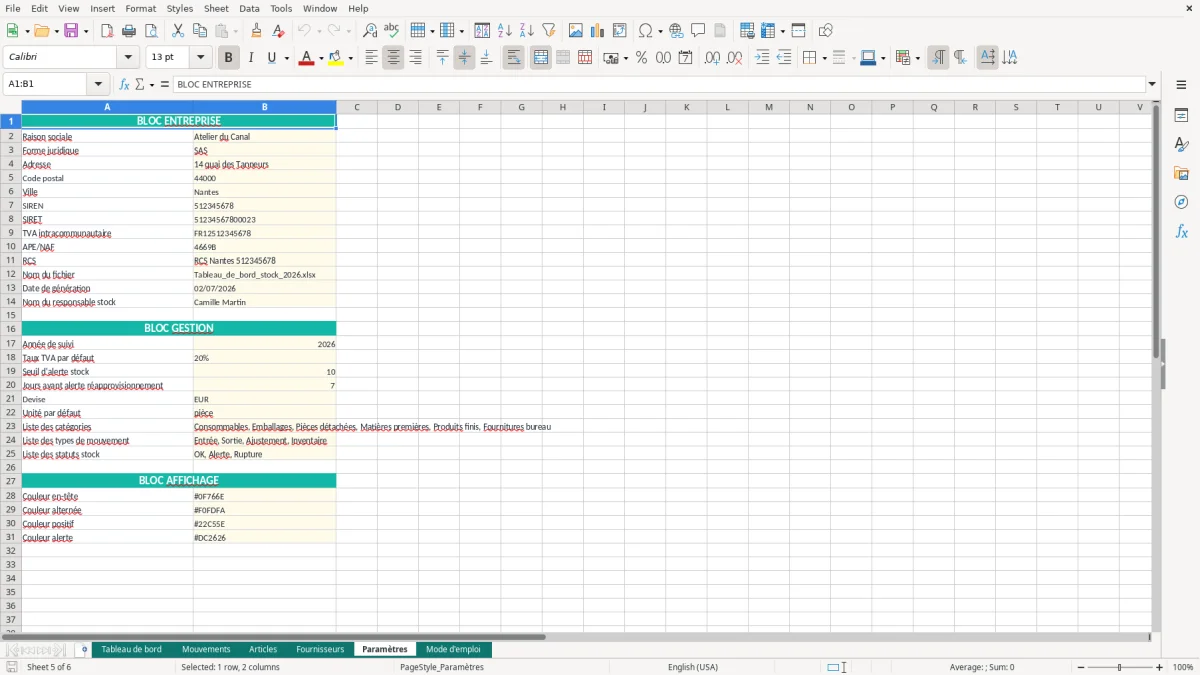Insert a comment
This screenshot has width=1200, height=675.
[x=698, y=31]
